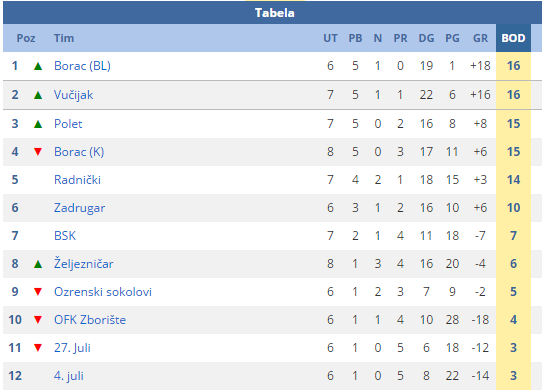Click red down arrow beside Borac (K)
This screenshot has height=391, width=542.
pyautogui.click(x=38, y=152)
